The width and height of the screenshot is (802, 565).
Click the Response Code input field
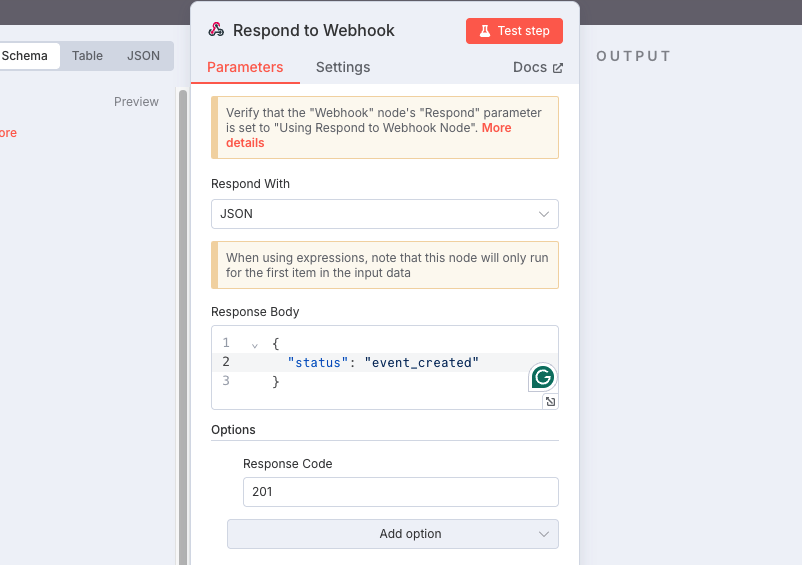tap(400, 492)
